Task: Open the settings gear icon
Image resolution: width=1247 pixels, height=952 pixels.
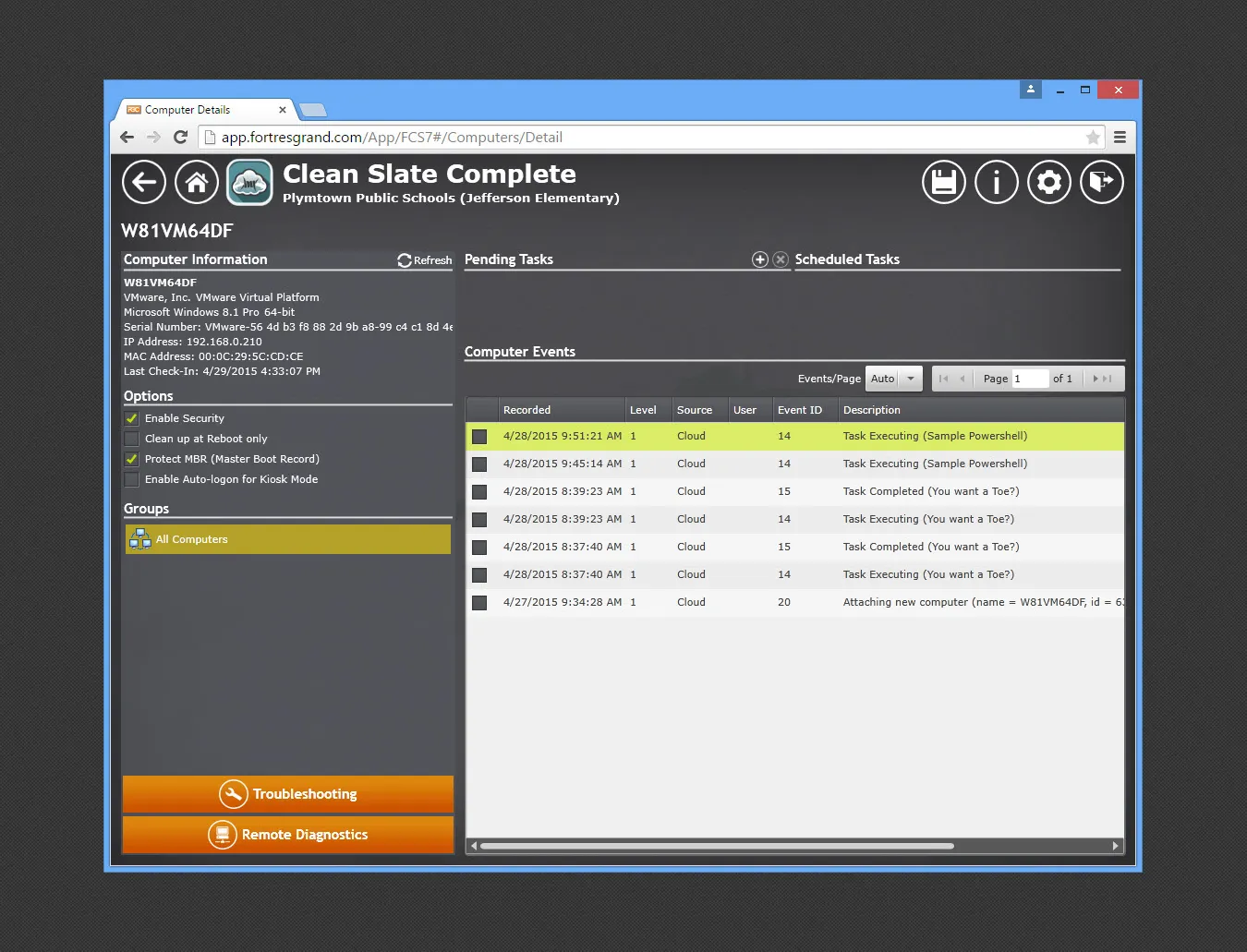Action: point(1048,182)
